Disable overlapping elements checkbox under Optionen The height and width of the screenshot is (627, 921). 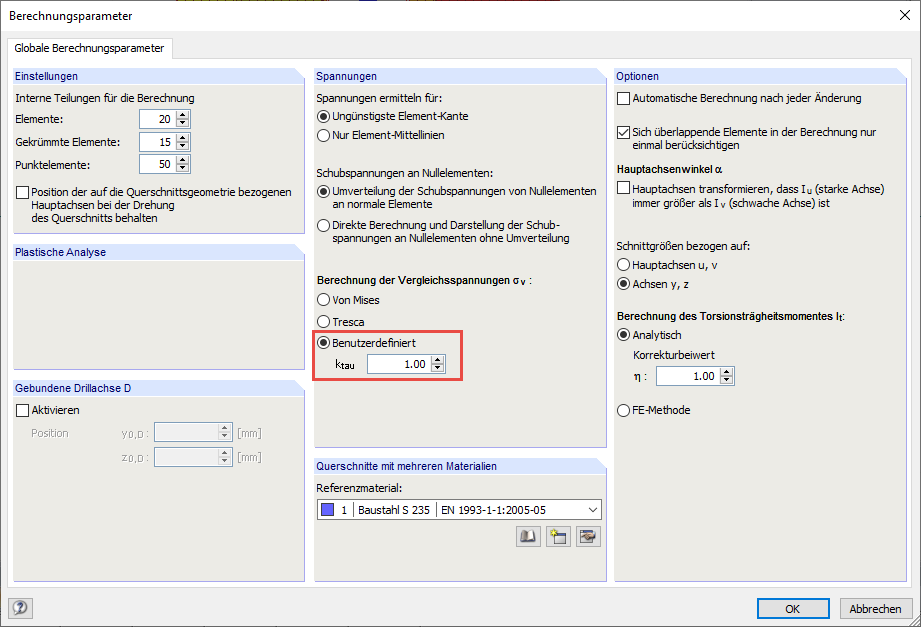click(x=622, y=131)
